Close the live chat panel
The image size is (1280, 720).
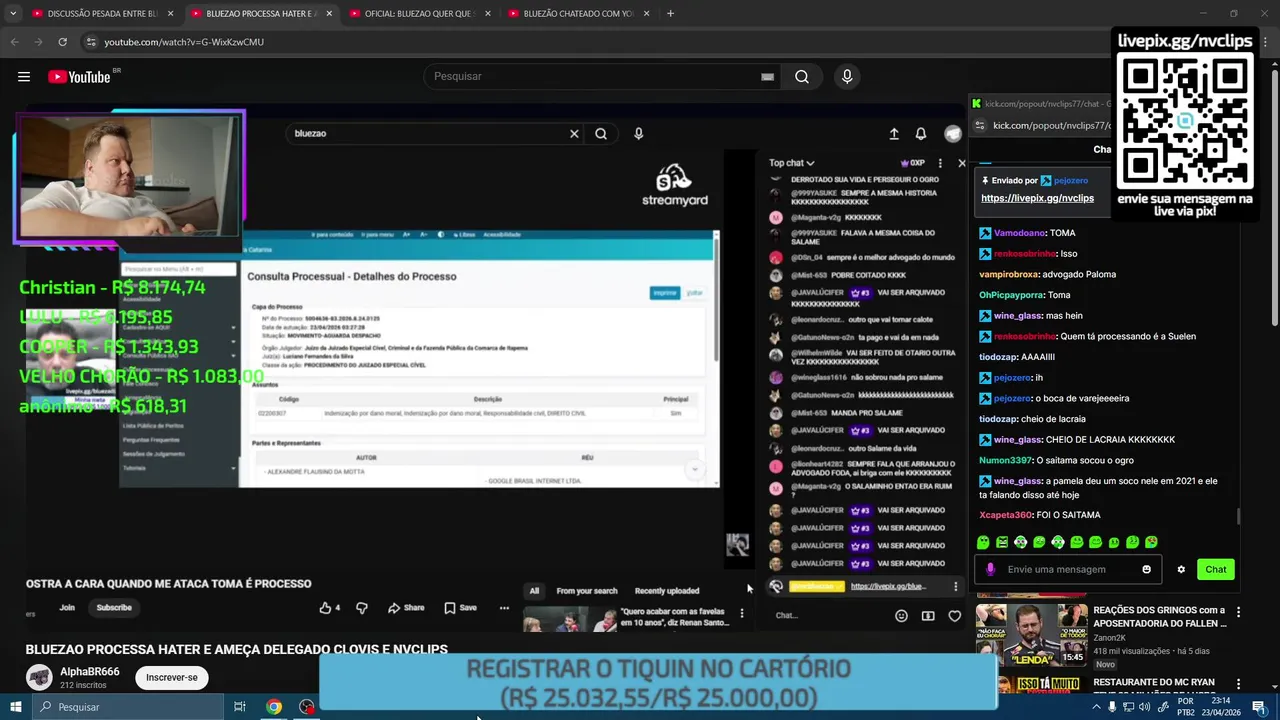962,163
